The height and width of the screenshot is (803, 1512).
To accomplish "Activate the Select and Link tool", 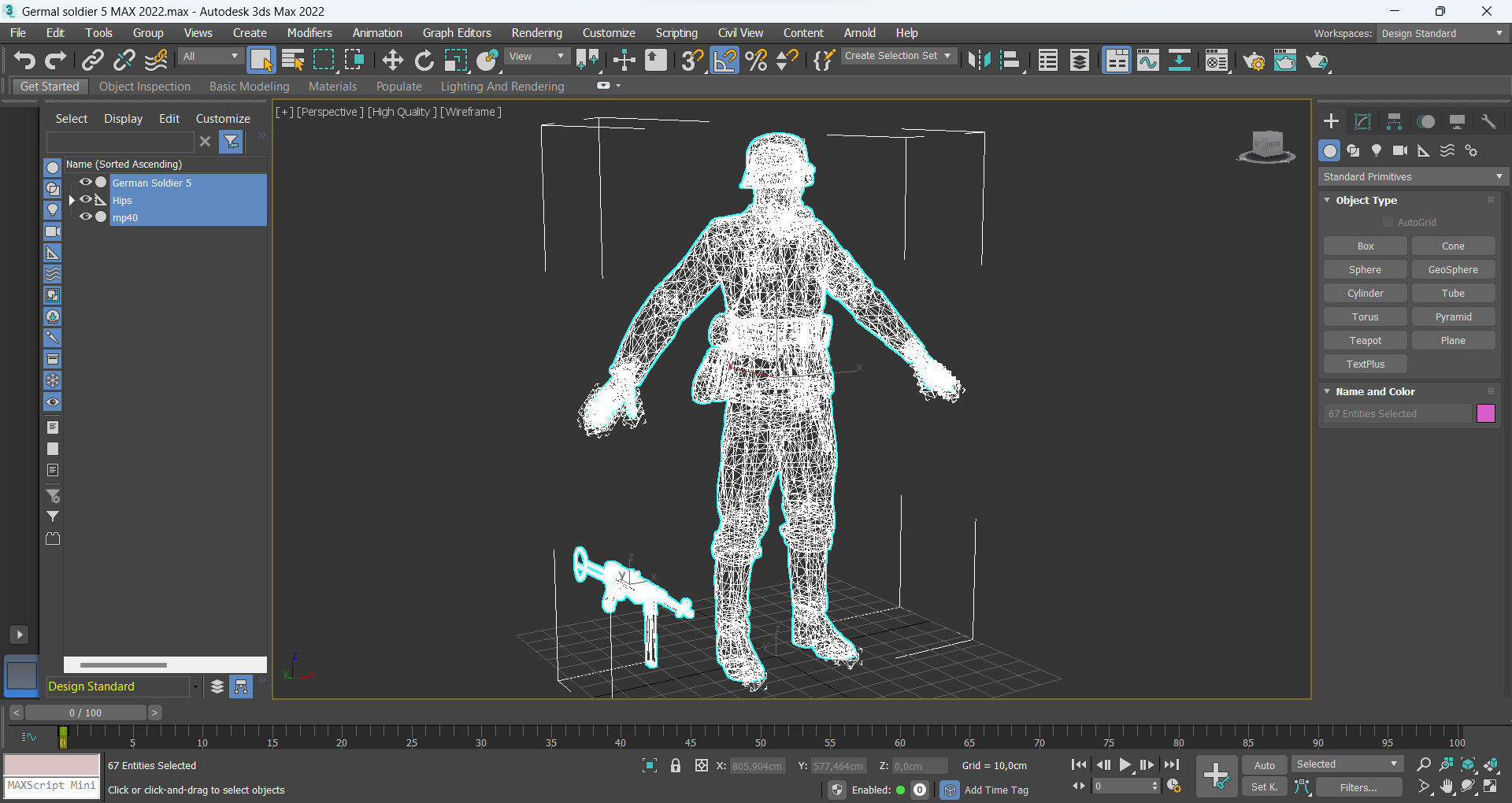I will tap(92, 61).
